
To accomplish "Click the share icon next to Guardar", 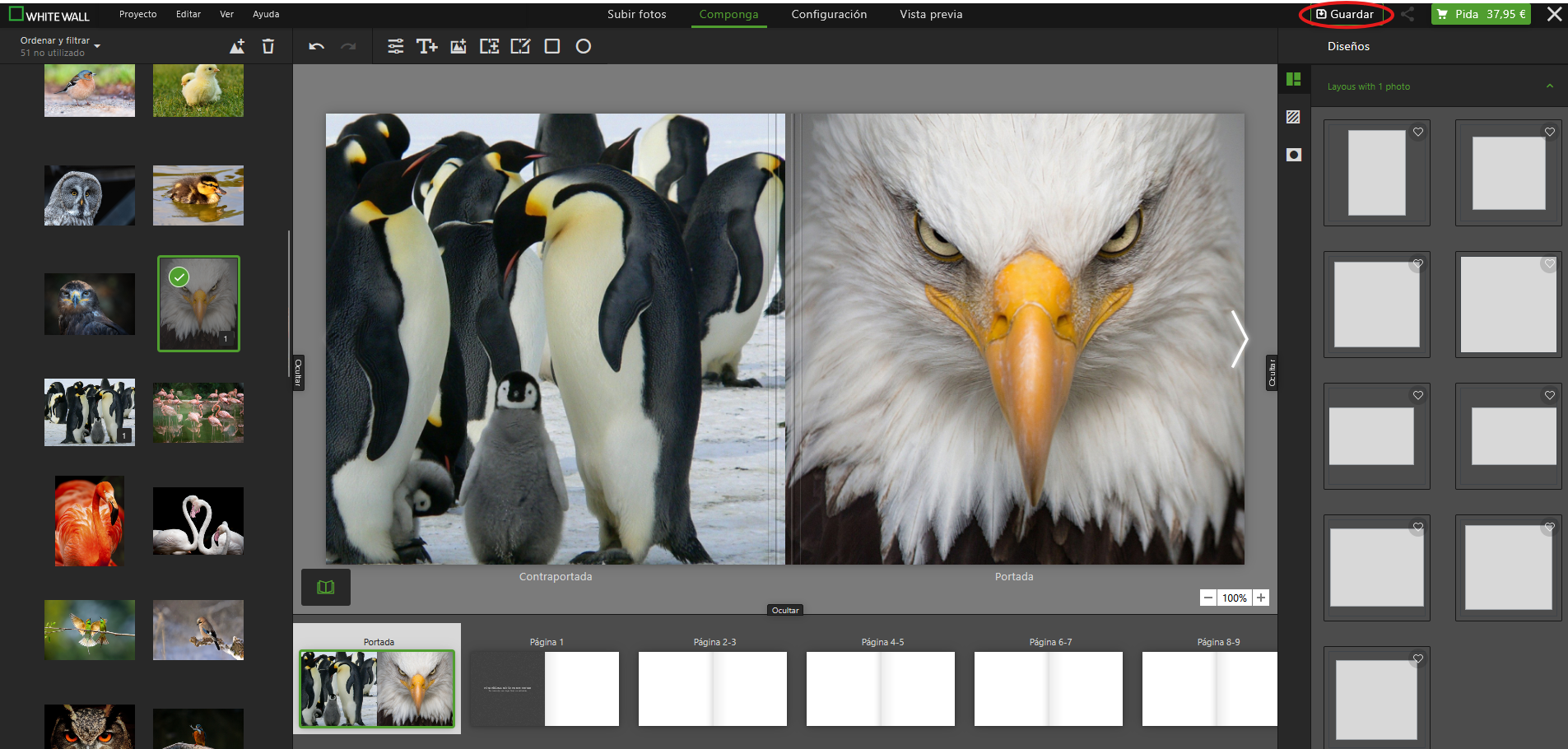I will point(1408,14).
